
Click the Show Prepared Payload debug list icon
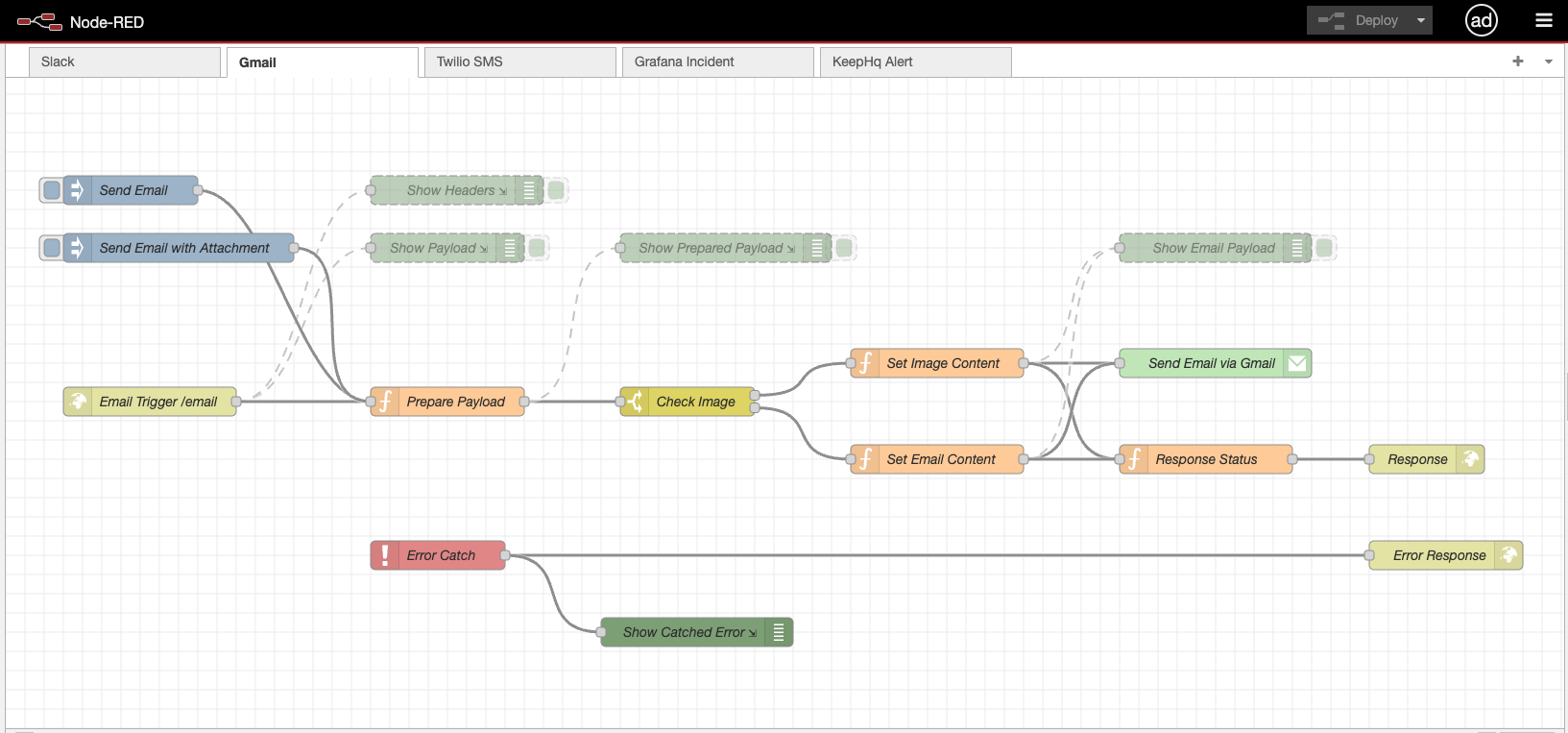click(817, 248)
